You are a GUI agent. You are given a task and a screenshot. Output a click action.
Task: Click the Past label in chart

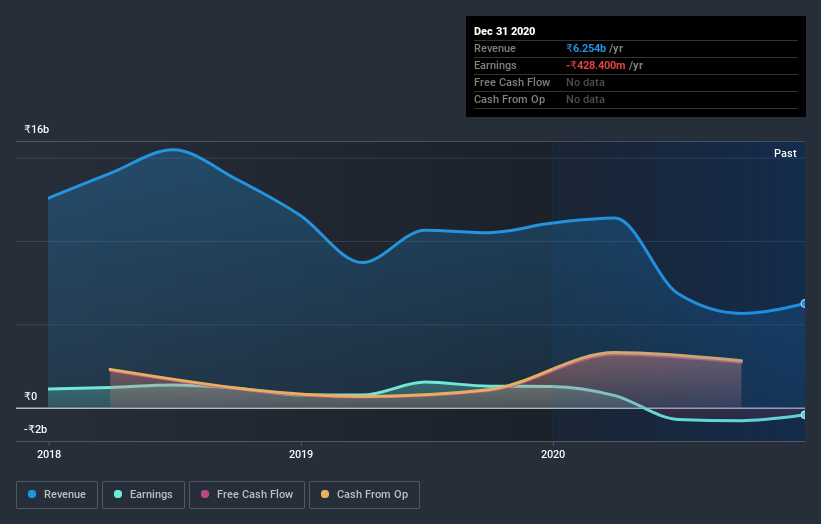(785, 153)
